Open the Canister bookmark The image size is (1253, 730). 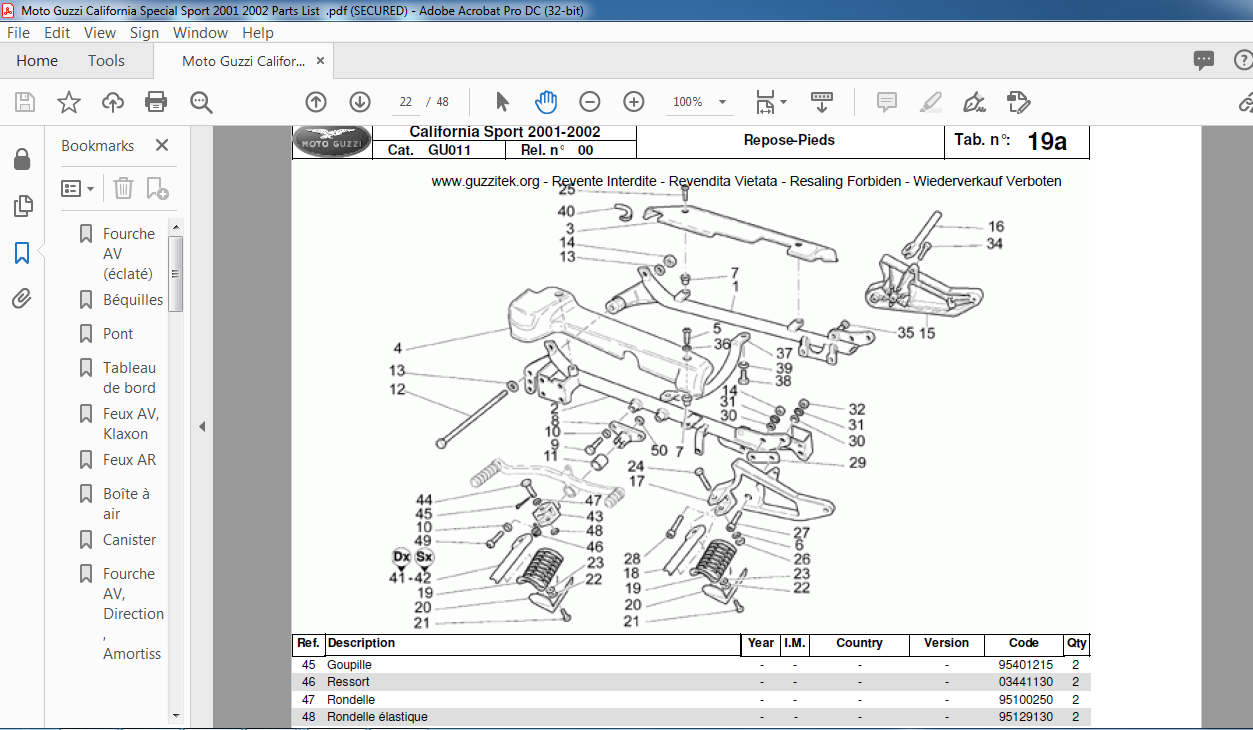coord(130,539)
